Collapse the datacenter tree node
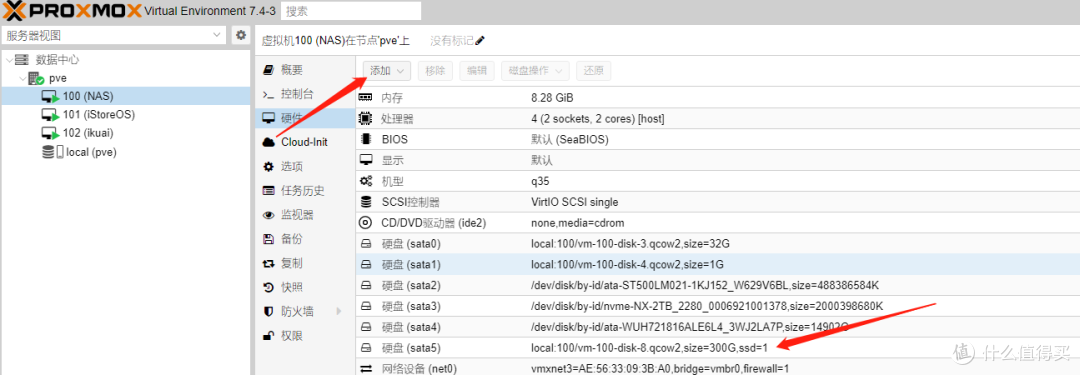 [x=9, y=60]
